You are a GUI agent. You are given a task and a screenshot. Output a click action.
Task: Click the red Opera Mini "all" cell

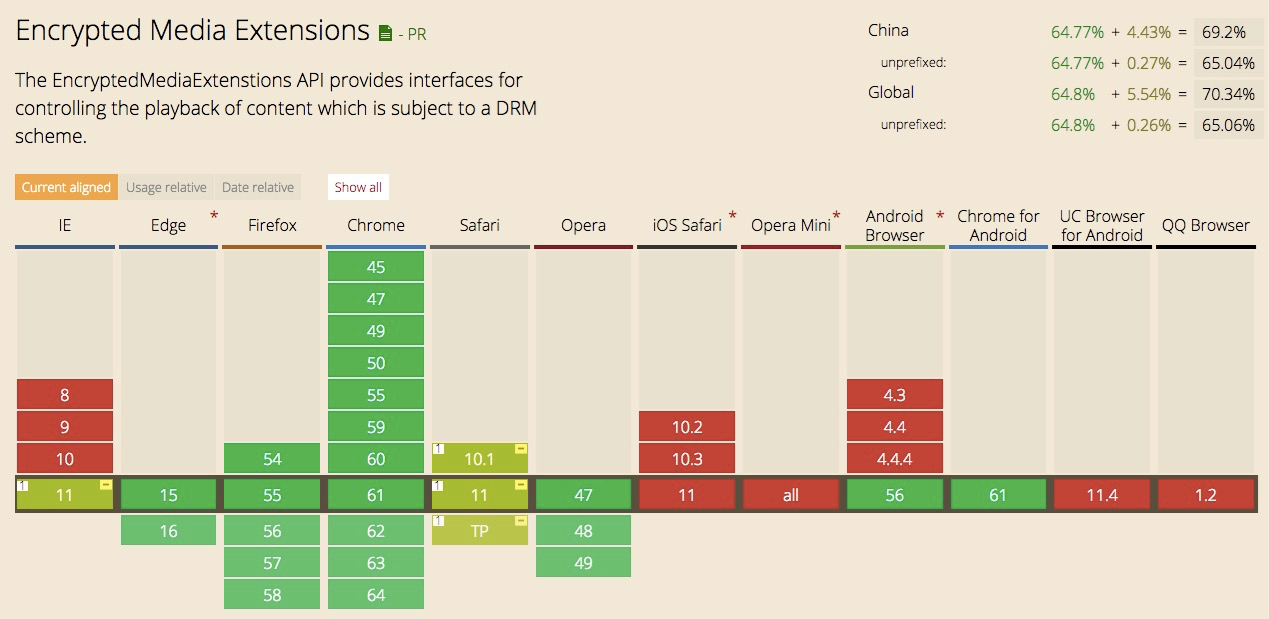[x=791, y=495]
